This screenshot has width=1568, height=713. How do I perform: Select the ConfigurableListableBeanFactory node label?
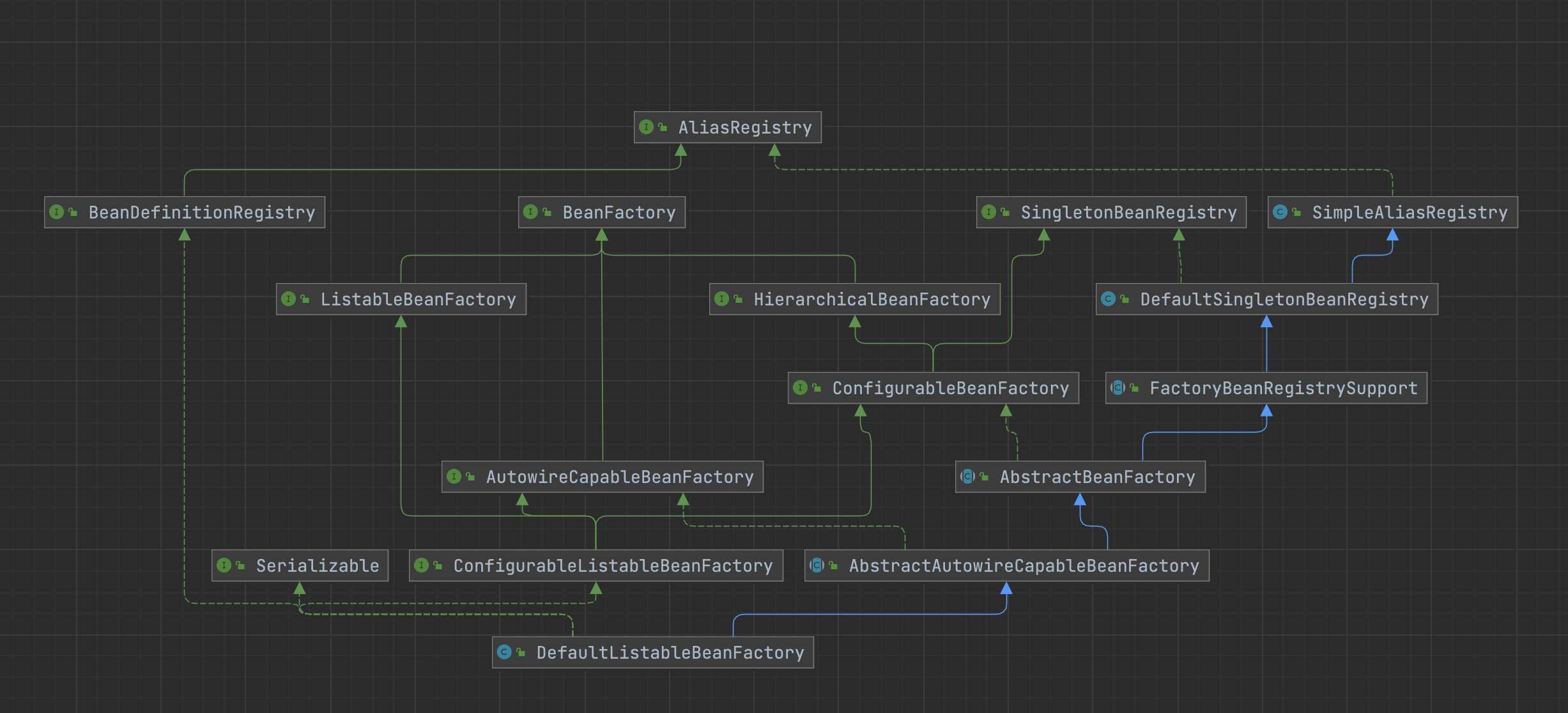click(x=613, y=566)
